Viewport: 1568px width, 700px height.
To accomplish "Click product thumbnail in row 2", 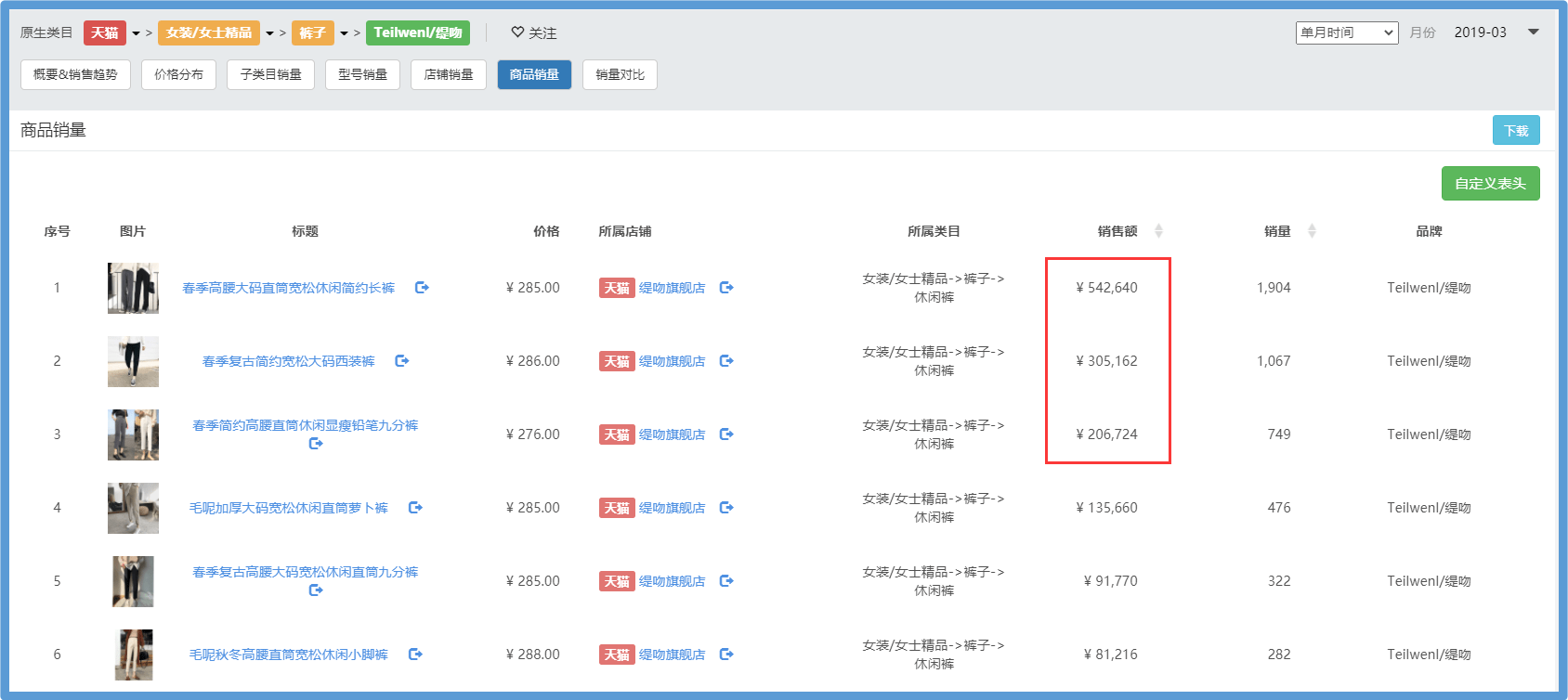I will pos(133,361).
